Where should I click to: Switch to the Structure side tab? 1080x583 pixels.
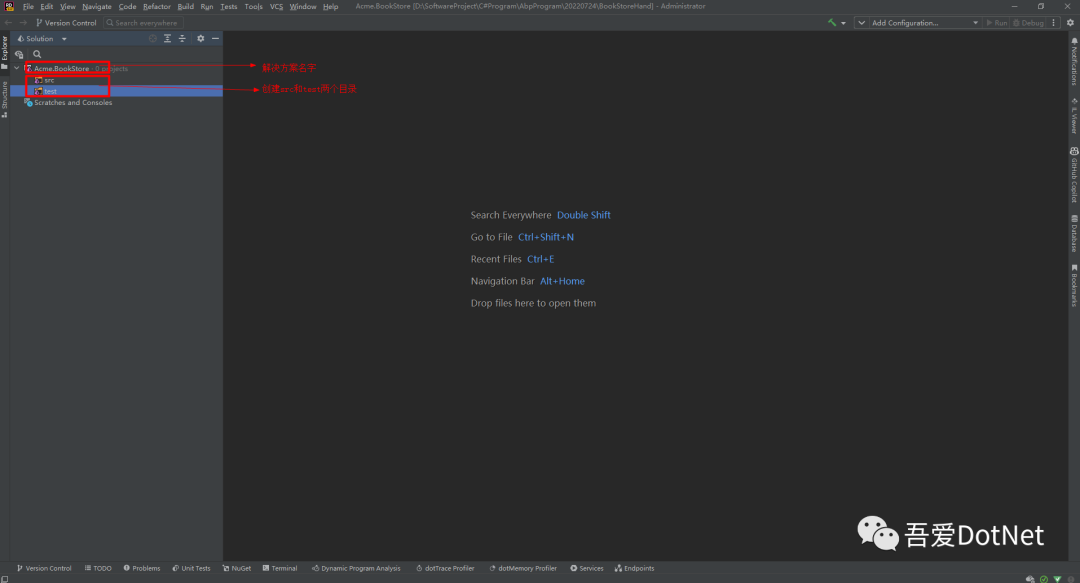point(5,100)
